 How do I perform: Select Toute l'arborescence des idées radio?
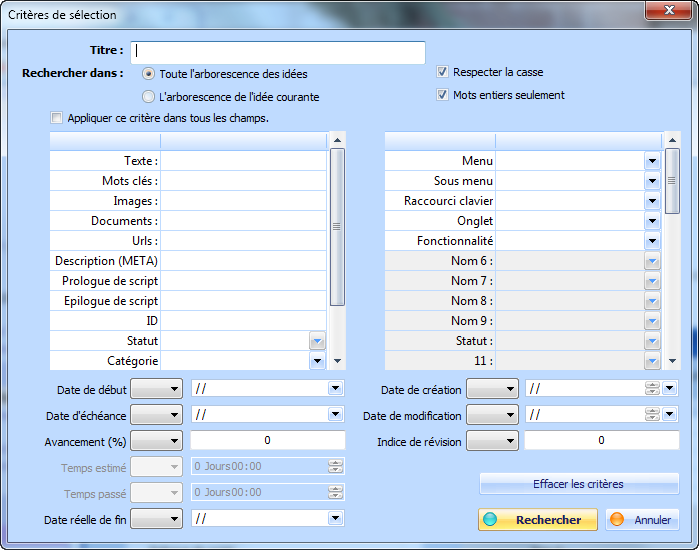coord(148,74)
